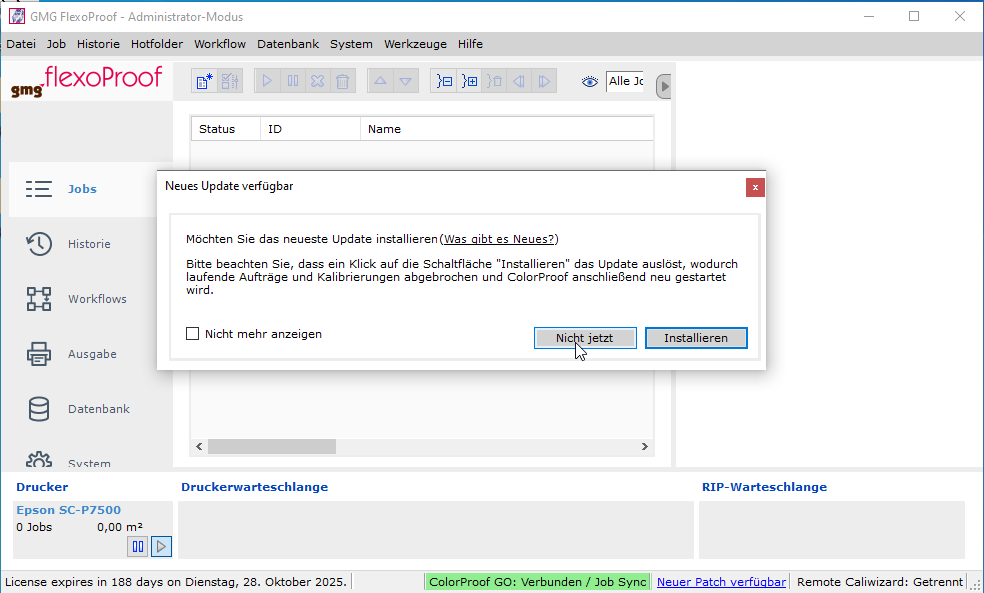
Task: Open 'Was gibt es Neues?' link
Action: pyautogui.click(x=500, y=239)
